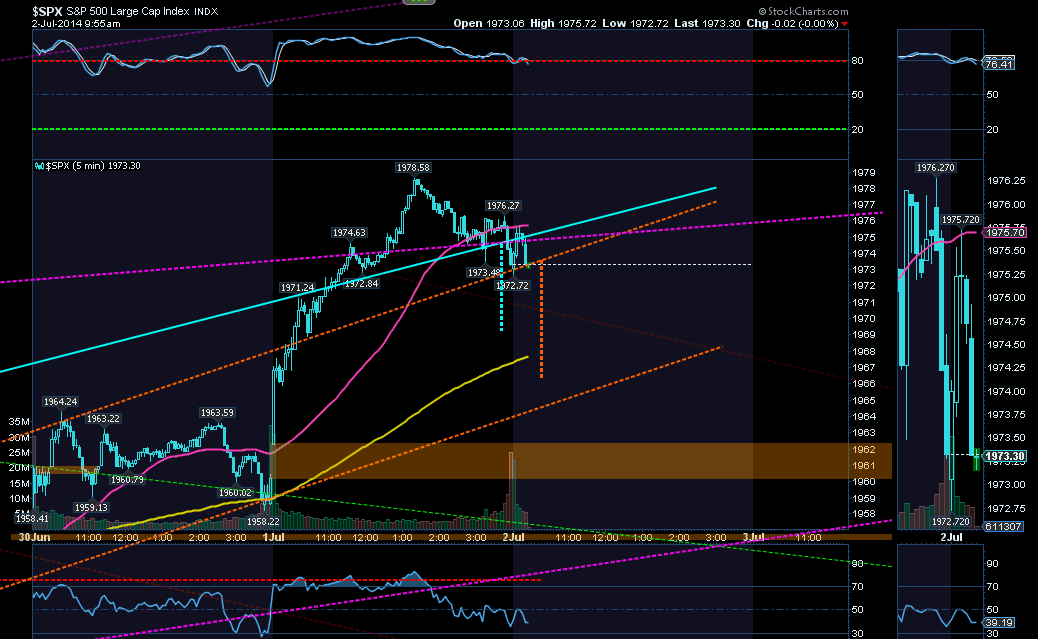The width and height of the screenshot is (1038, 639).
Task: Click the Last 1973.30 header value
Action: coord(707,23)
